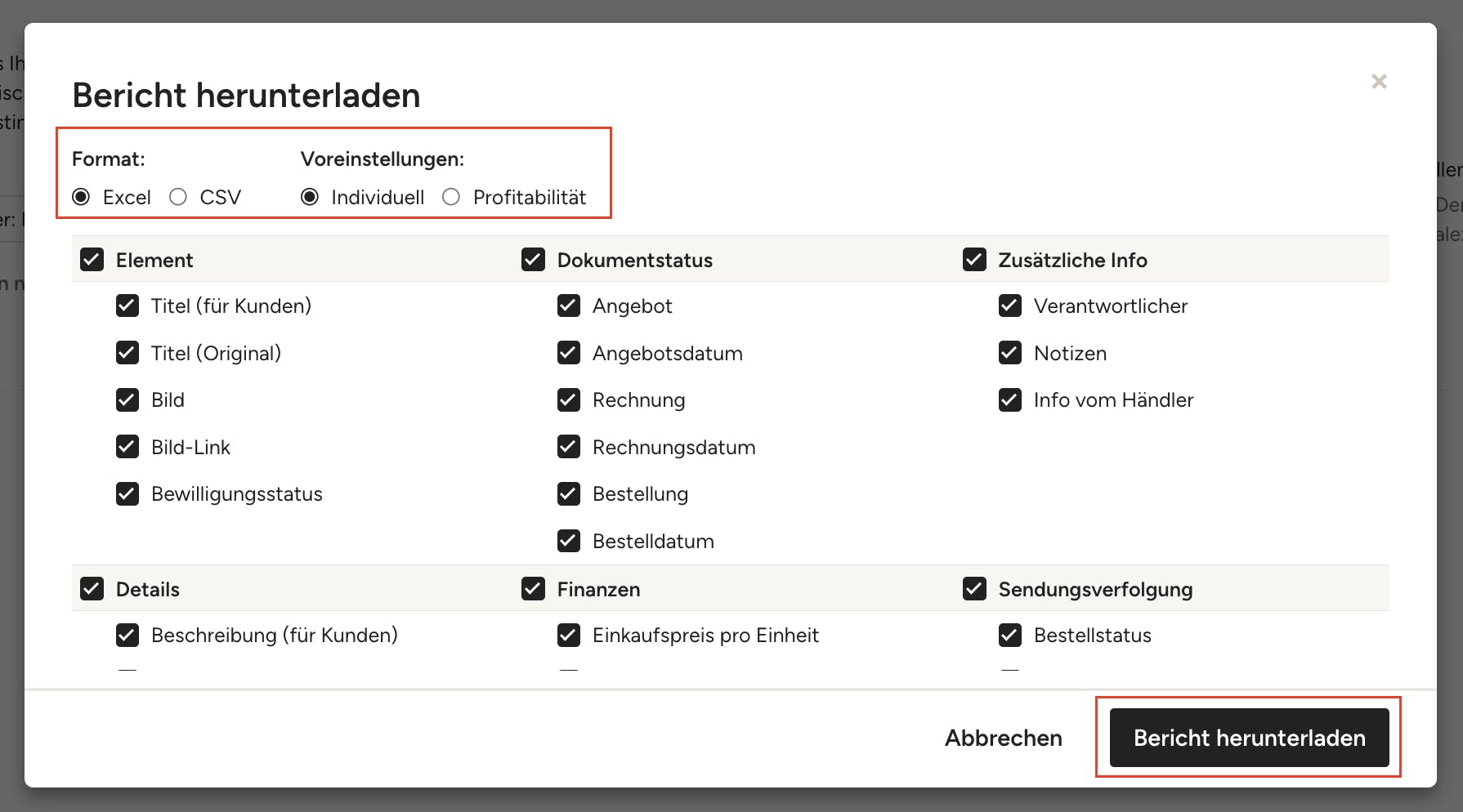Image resolution: width=1463 pixels, height=812 pixels.
Task: Uncheck the Zusätzliche Info group
Action: click(x=974, y=260)
